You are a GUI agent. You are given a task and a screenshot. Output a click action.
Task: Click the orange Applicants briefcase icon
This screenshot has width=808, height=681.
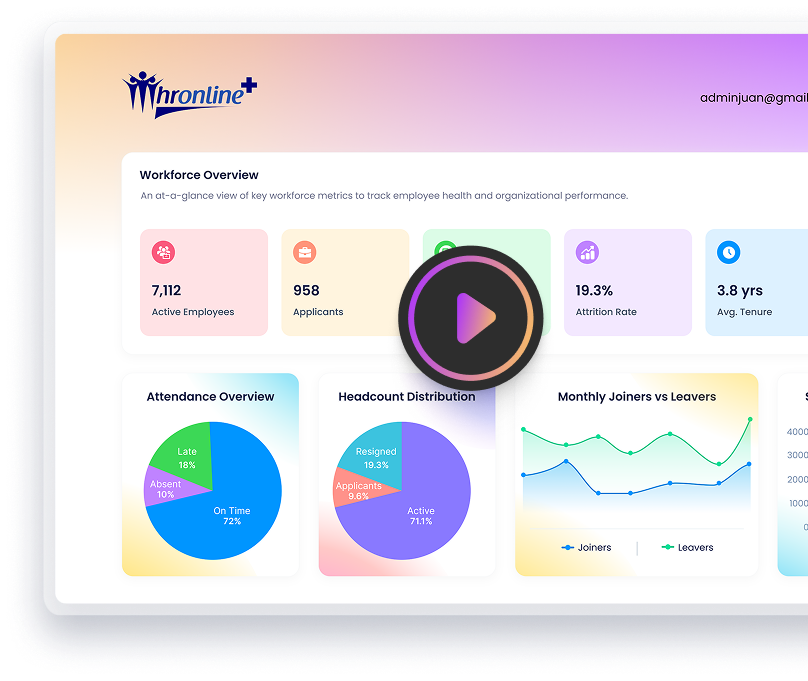click(x=304, y=252)
